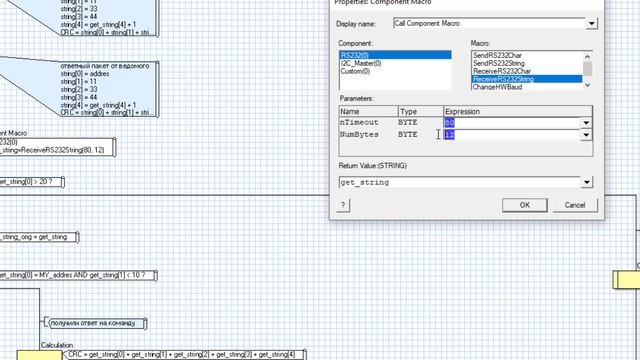The image size is (640, 360).
Task: Select the 'ответный пакет от ведомого' comment
Action: (x=109, y=89)
